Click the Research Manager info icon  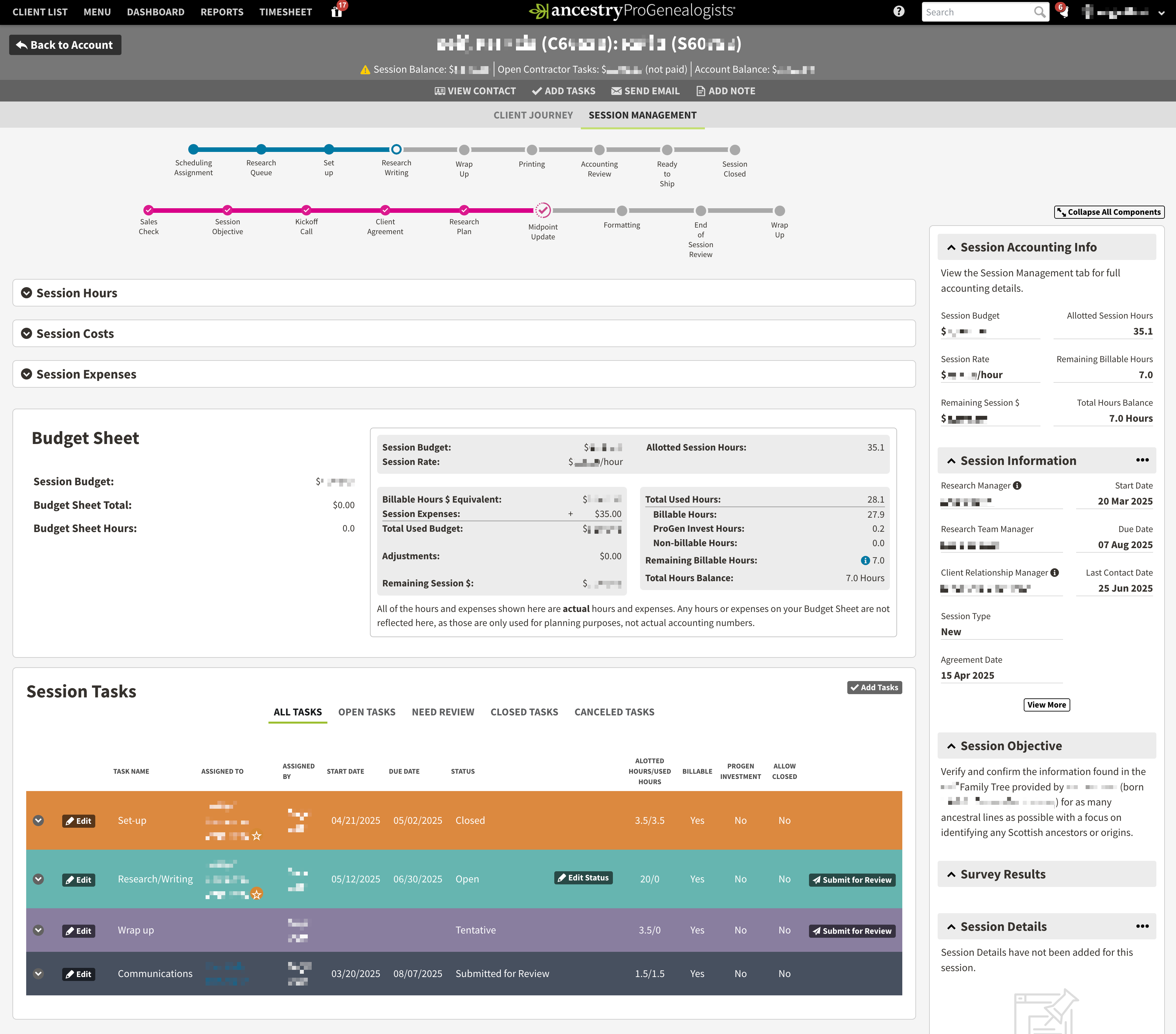(x=1017, y=486)
